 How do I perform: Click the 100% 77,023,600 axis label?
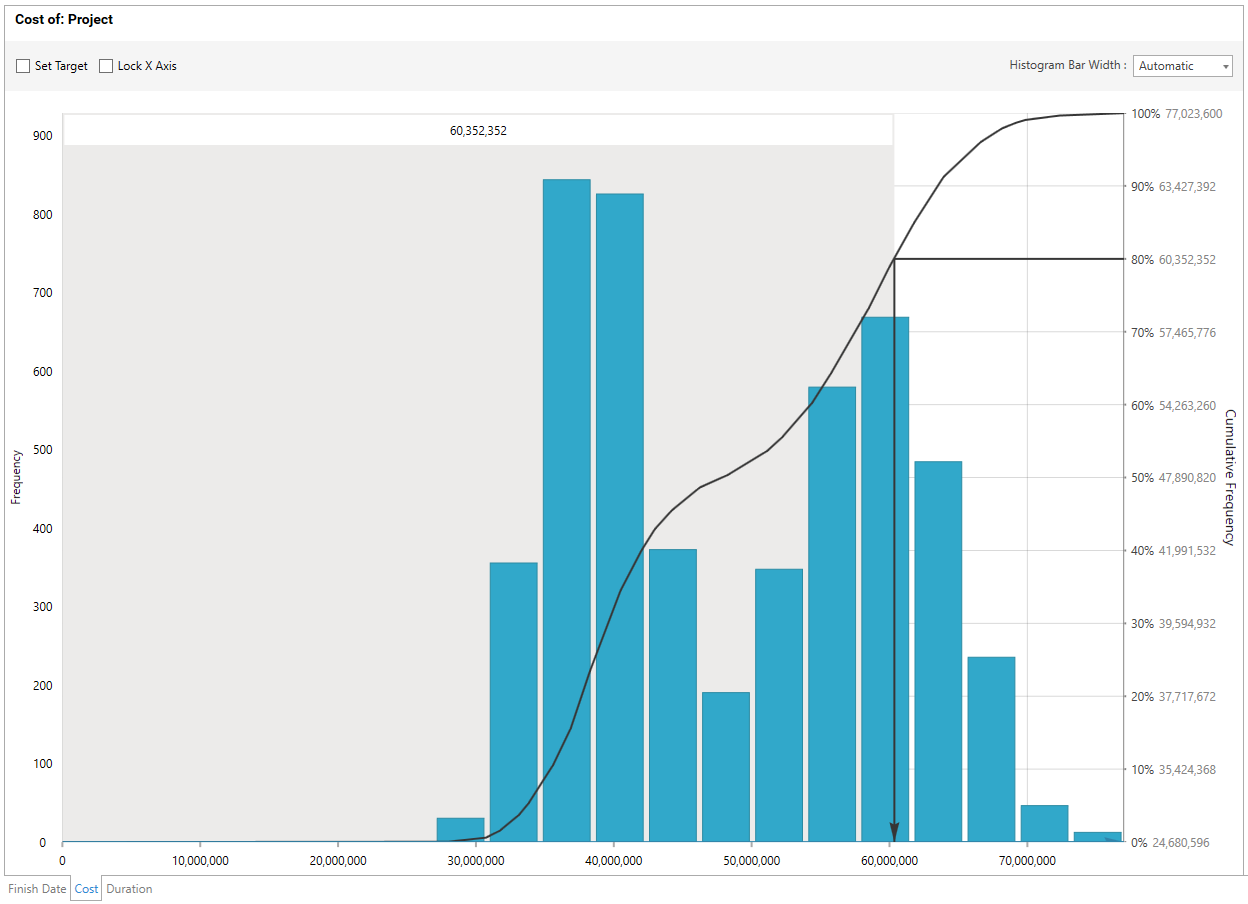coord(1176,114)
